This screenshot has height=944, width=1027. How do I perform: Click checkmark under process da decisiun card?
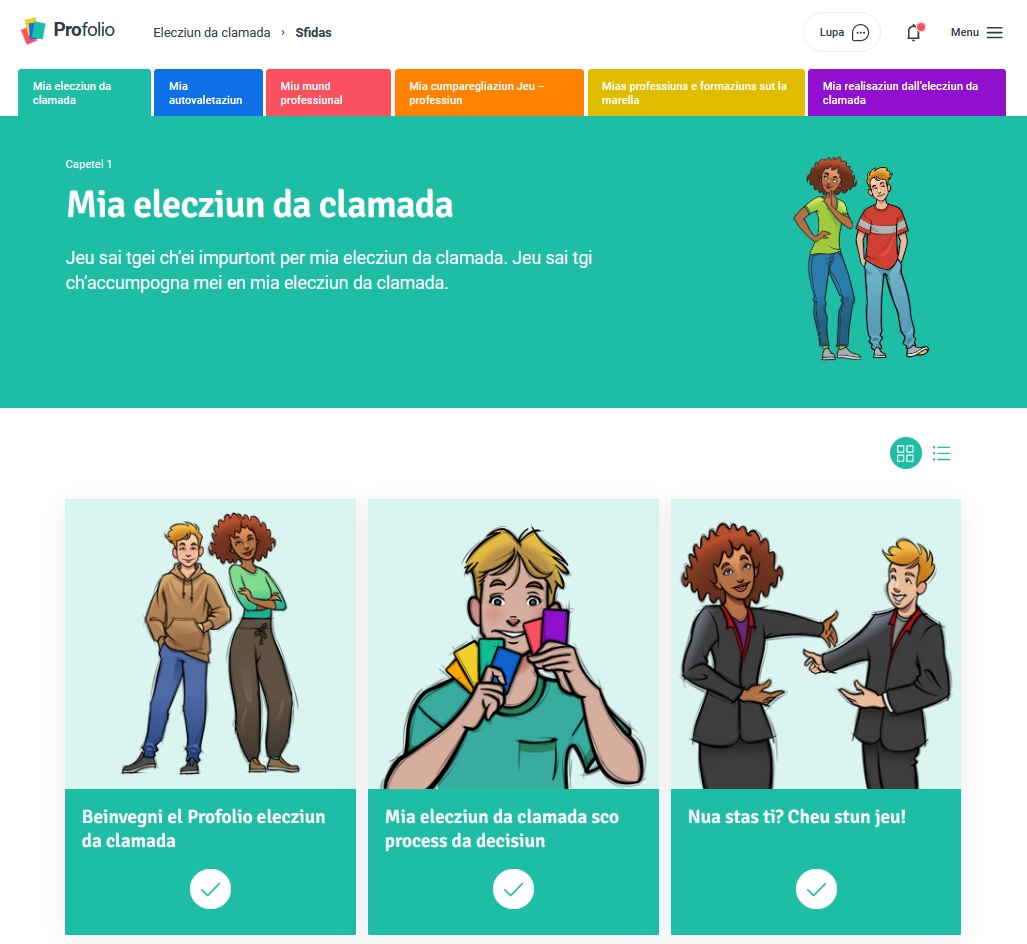click(514, 889)
